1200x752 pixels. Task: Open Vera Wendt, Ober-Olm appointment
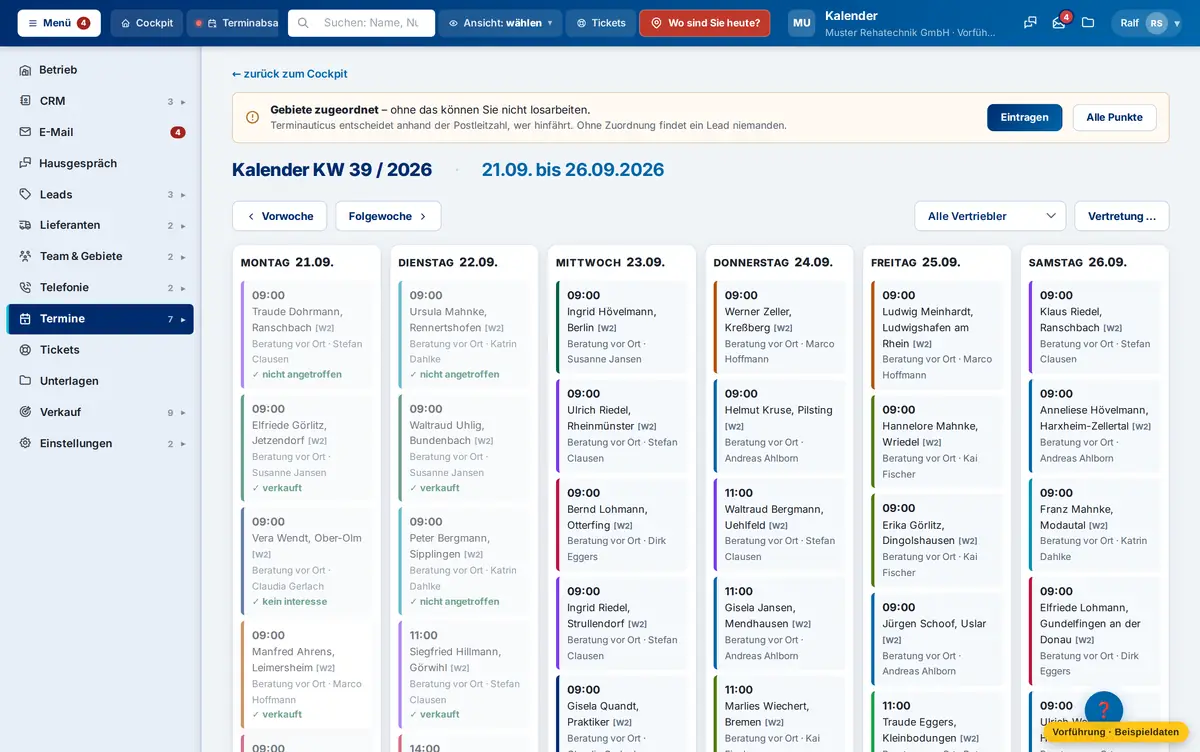pyautogui.click(x=306, y=561)
